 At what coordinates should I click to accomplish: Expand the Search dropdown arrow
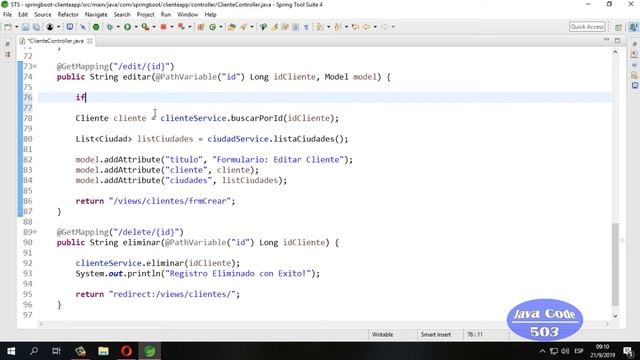[x=252, y=27]
